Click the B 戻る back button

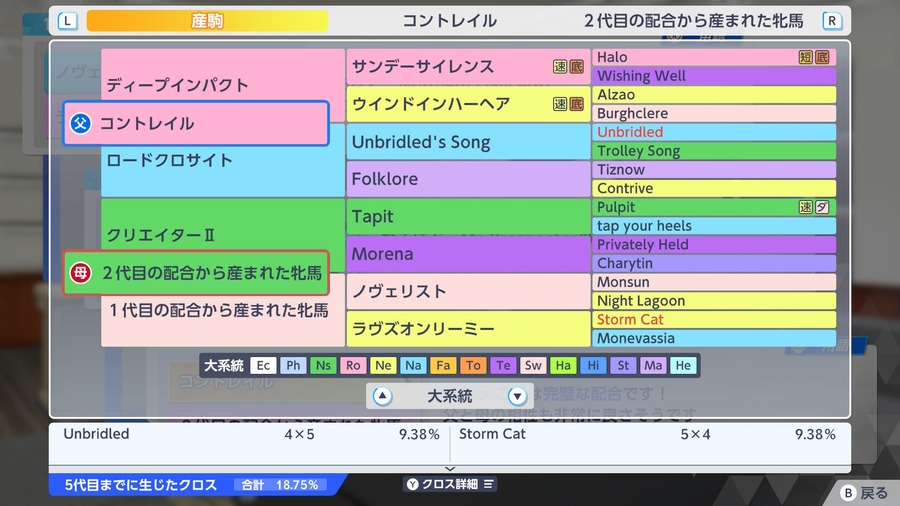[x=864, y=493]
